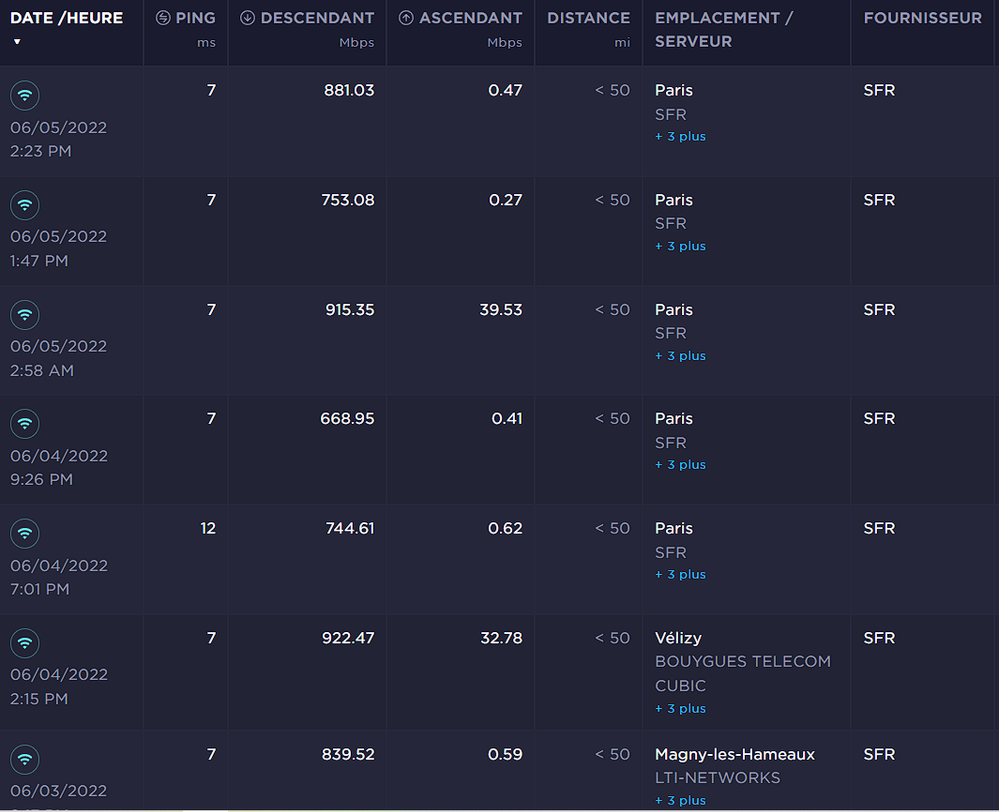The height and width of the screenshot is (812, 999).
Task: Expand '+ 3 plus' for Magny-les-Hameaux result
Action: click(x=680, y=800)
